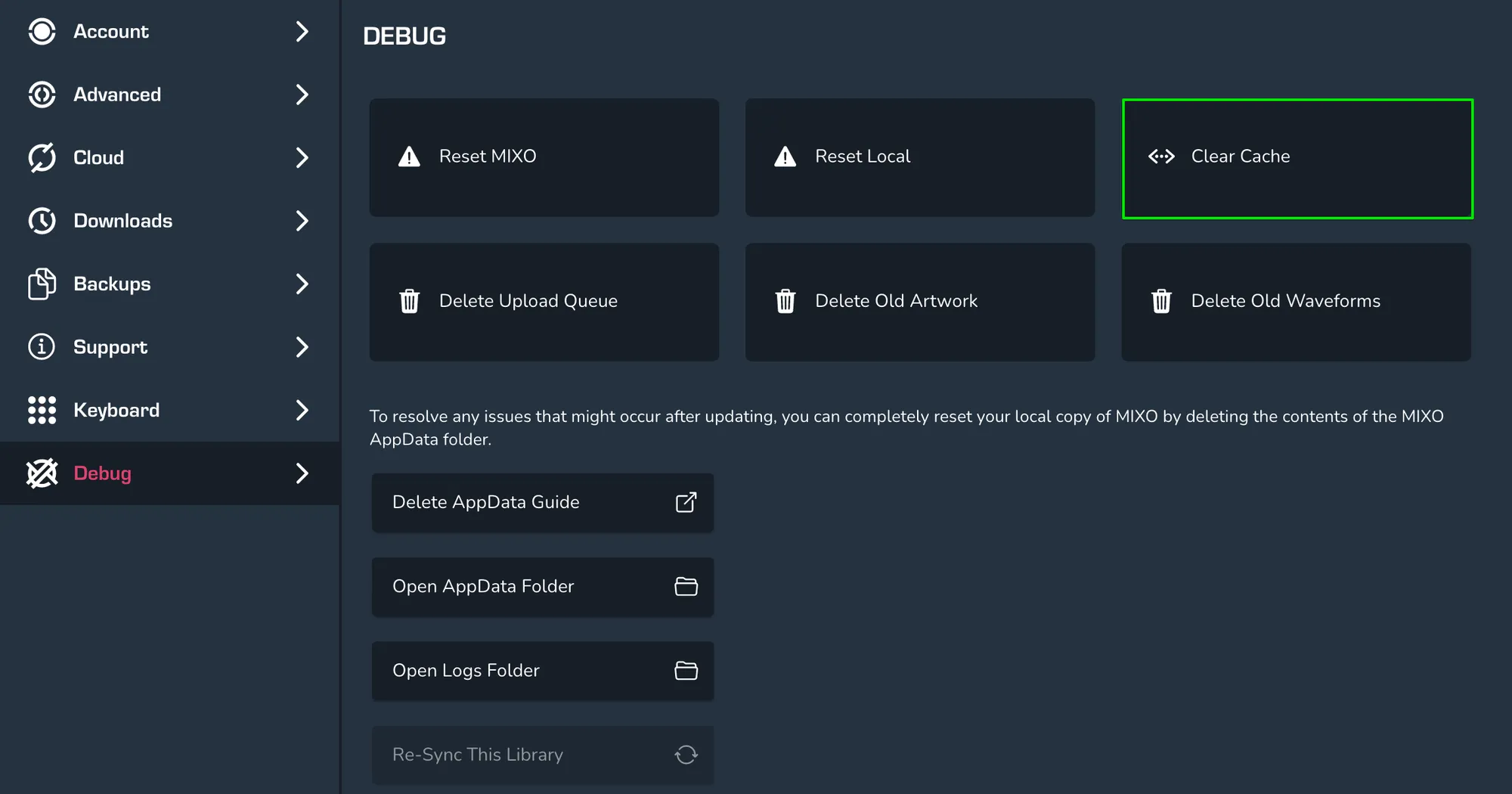This screenshot has width=1512, height=794.
Task: Select the Advanced menu item
Action: [x=117, y=95]
